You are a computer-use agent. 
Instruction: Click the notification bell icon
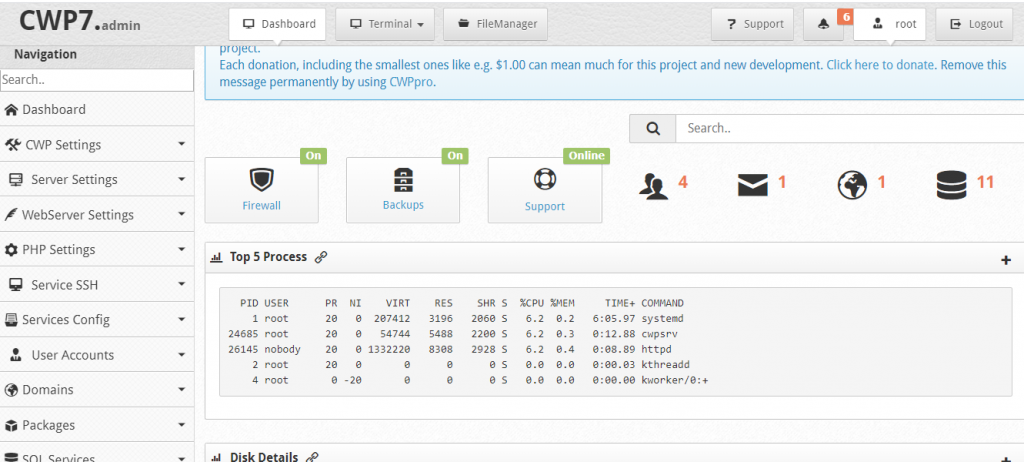(823, 24)
